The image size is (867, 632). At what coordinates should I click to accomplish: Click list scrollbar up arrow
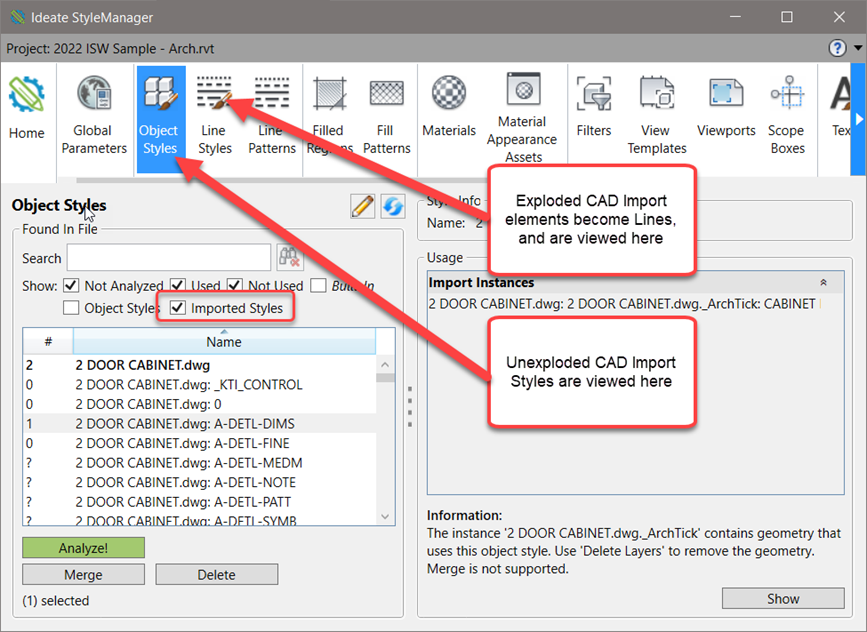pos(385,364)
